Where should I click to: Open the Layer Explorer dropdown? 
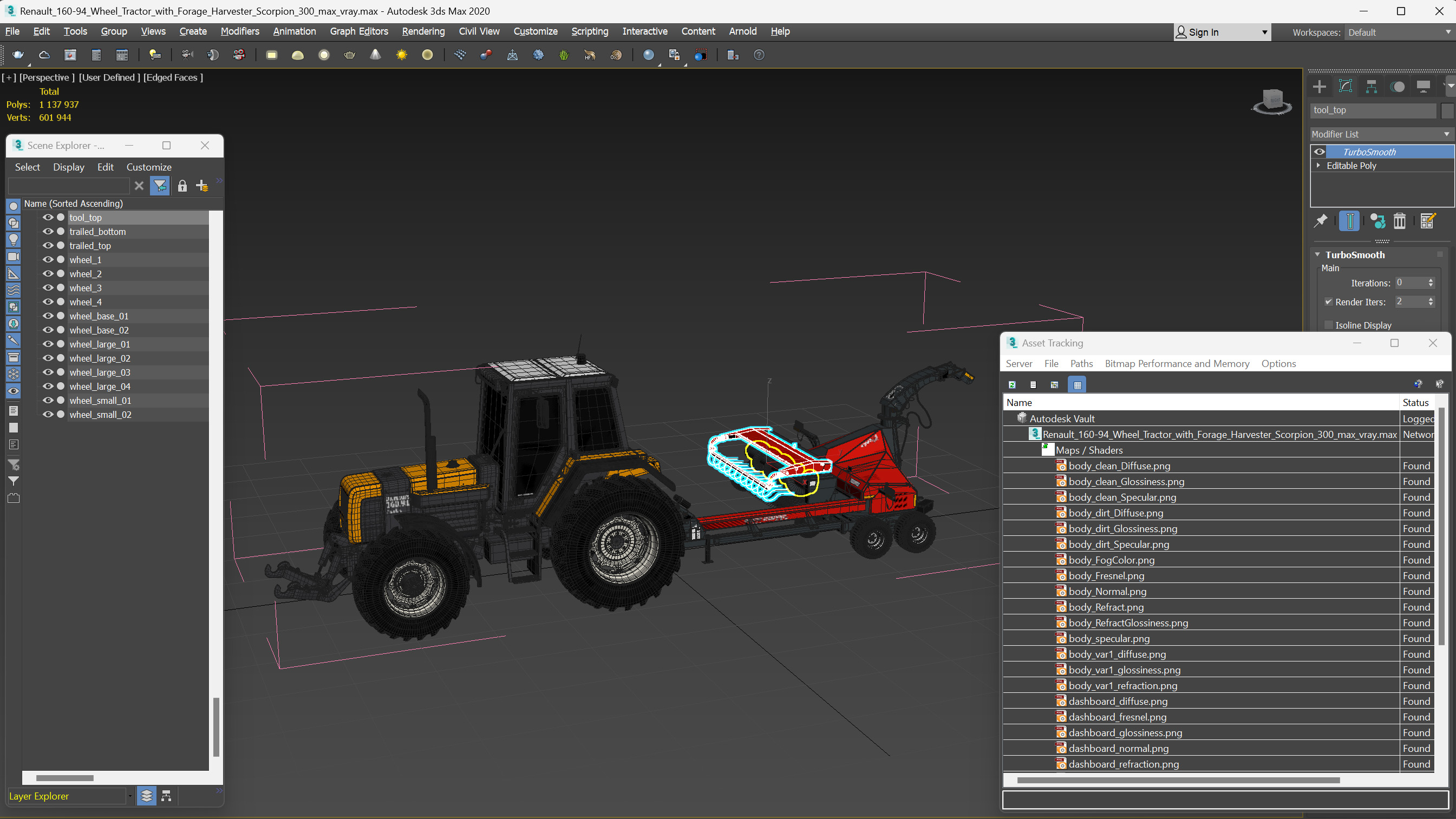130,796
